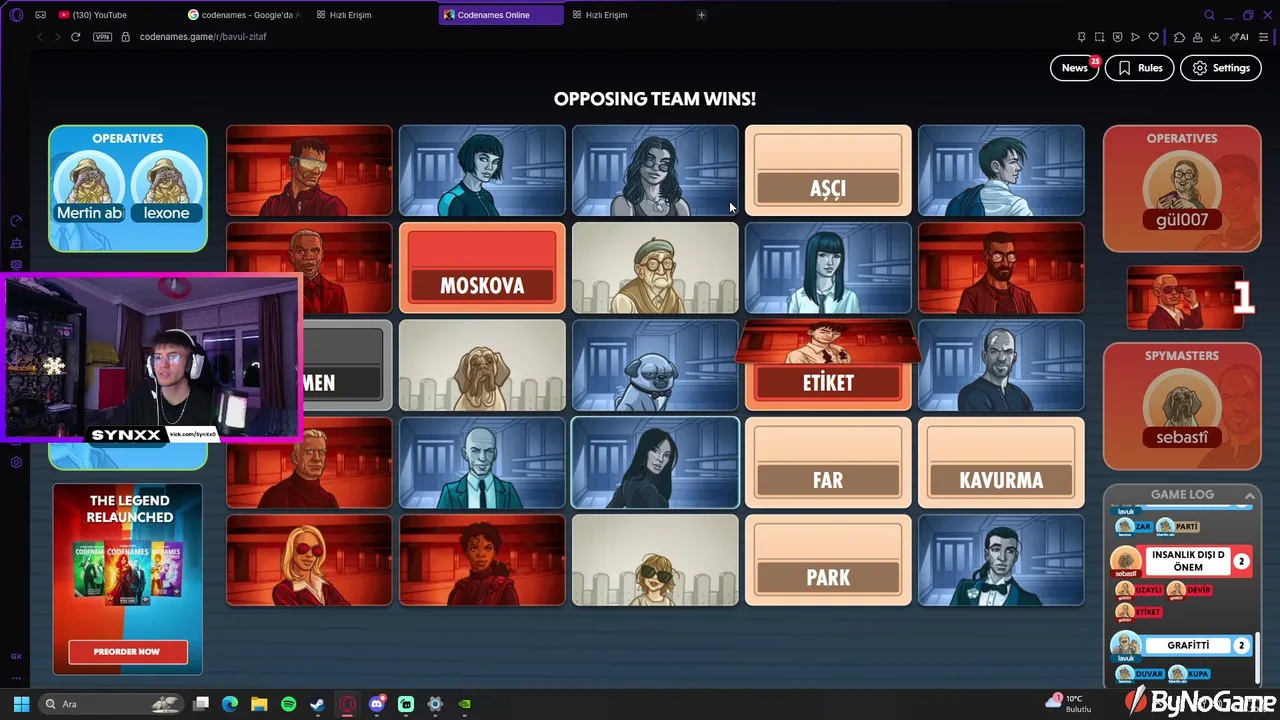Add page to bookmarks heart icon

click(1153, 37)
